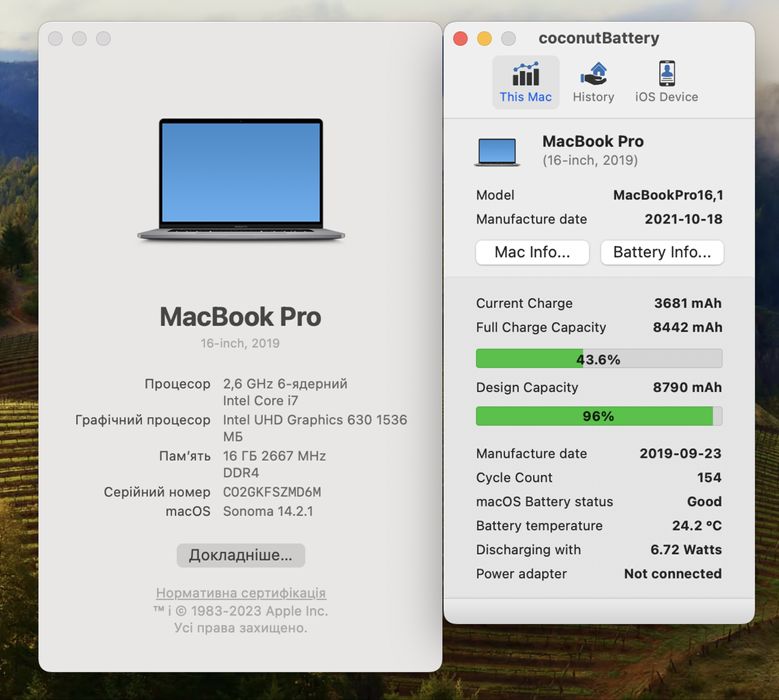Click the Cycle Count label
779x700 pixels.
click(x=514, y=477)
